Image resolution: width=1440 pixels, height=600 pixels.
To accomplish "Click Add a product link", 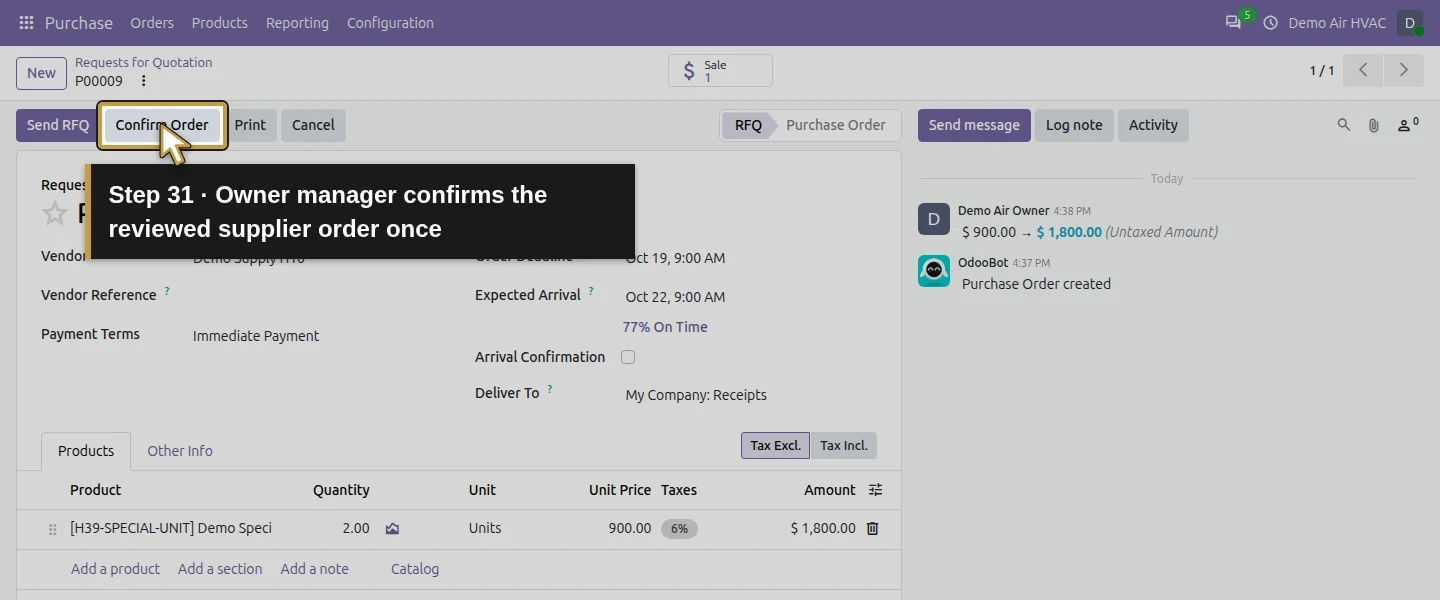I will [x=115, y=569].
